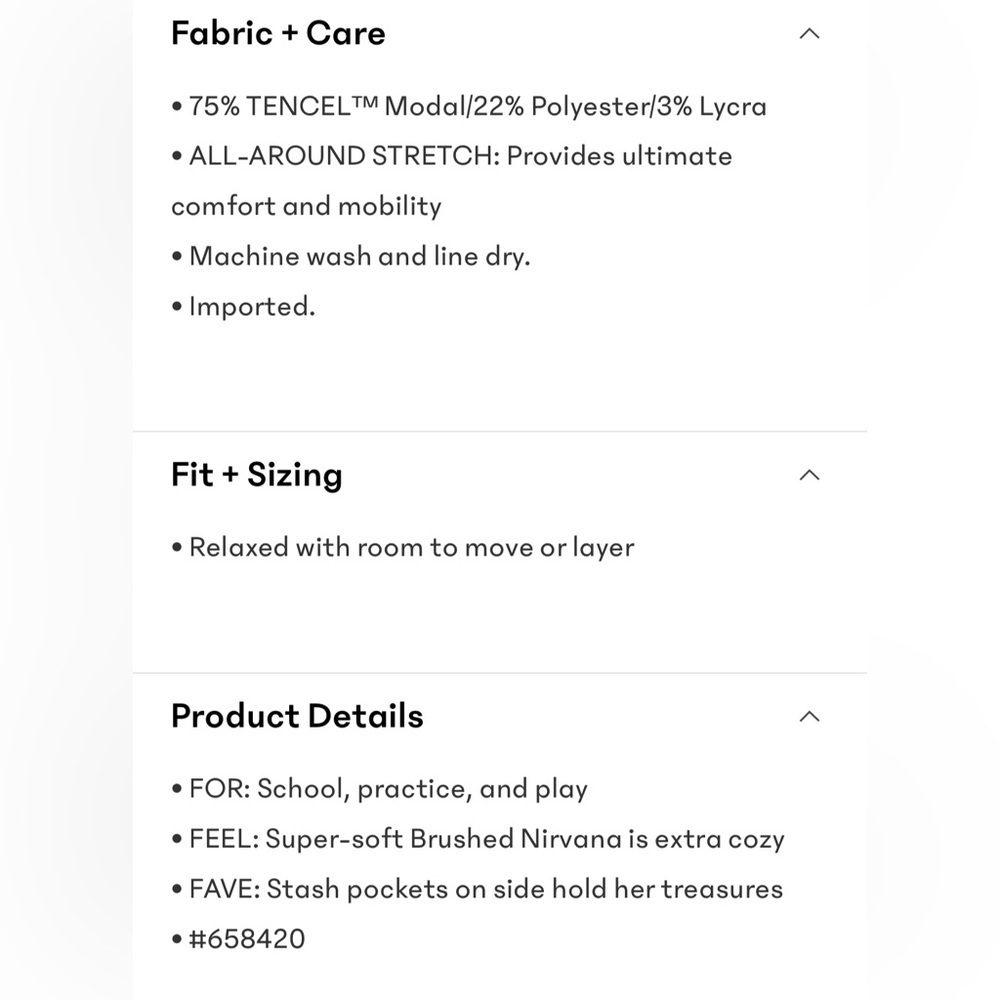
Task: Collapse the Product Details chevron arrow
Action: coord(809,716)
